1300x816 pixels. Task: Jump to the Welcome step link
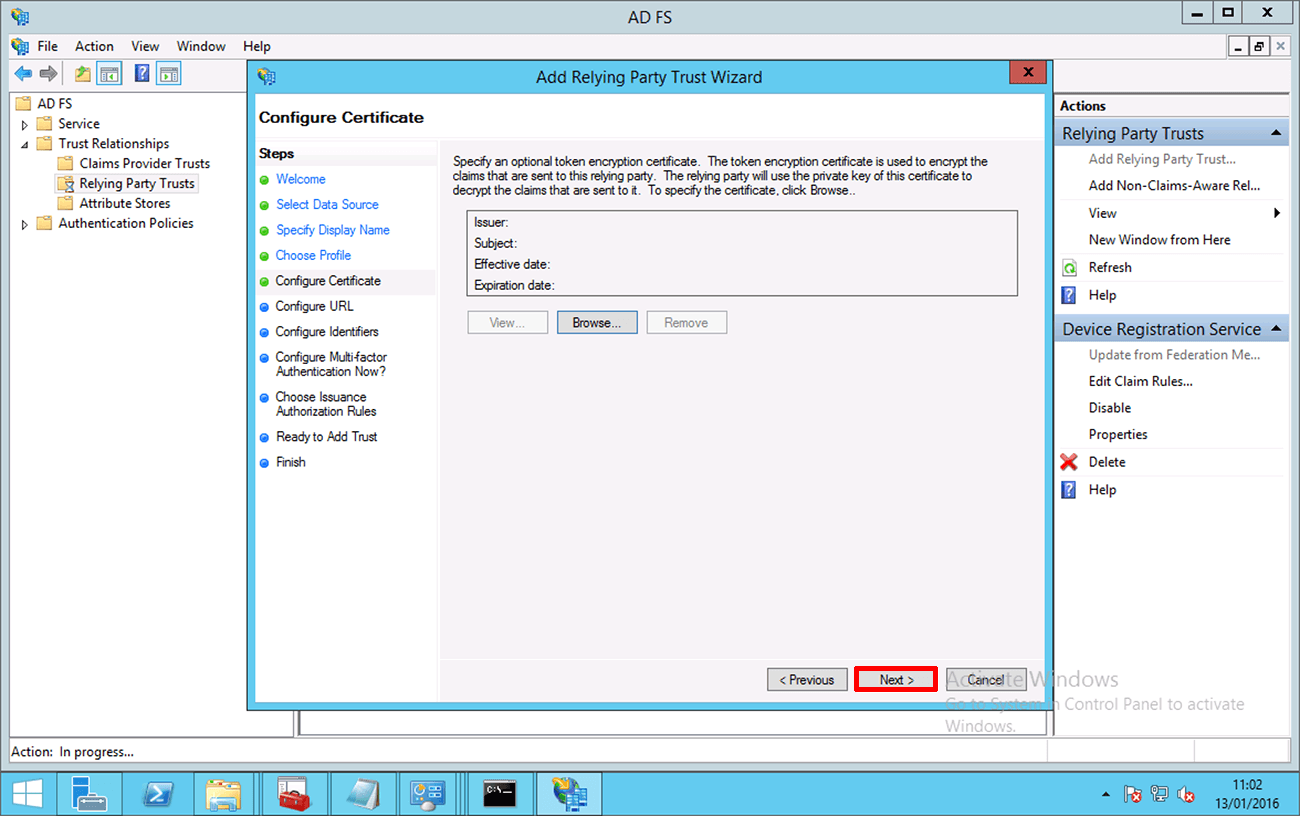tap(301, 179)
